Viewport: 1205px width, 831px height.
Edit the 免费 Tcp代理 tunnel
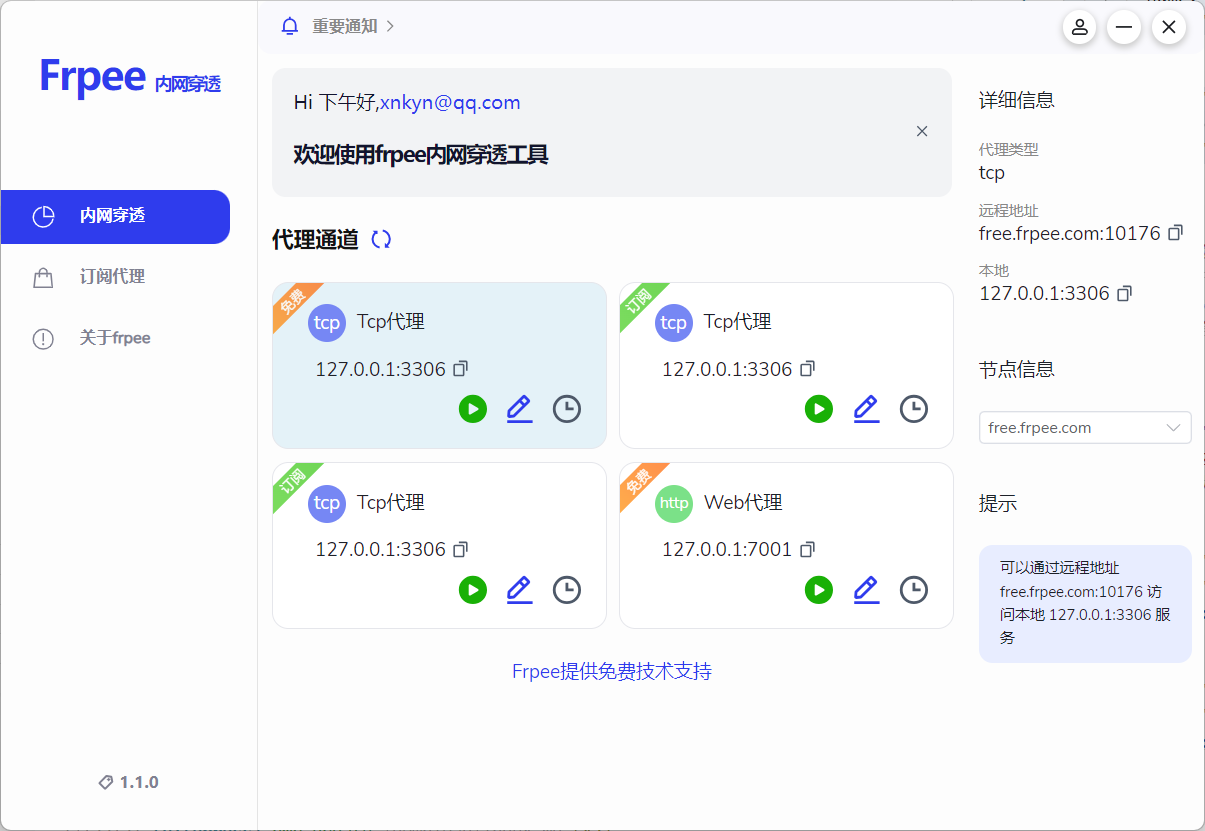[x=519, y=408]
